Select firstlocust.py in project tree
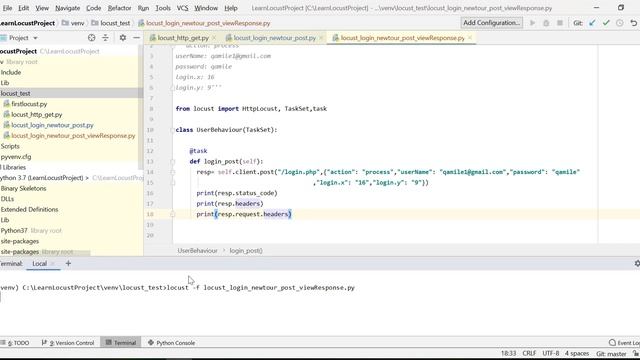 (29, 104)
